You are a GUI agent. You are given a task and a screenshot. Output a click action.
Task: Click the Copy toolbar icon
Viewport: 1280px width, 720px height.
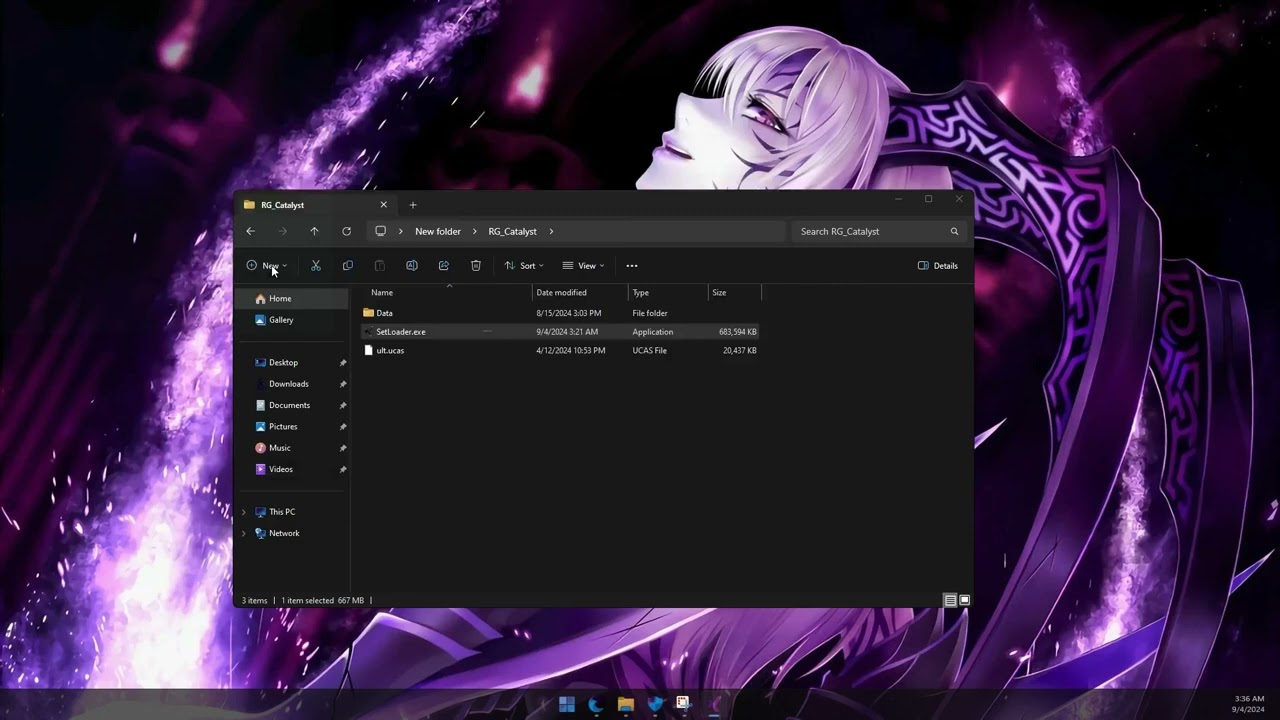pyautogui.click(x=348, y=266)
